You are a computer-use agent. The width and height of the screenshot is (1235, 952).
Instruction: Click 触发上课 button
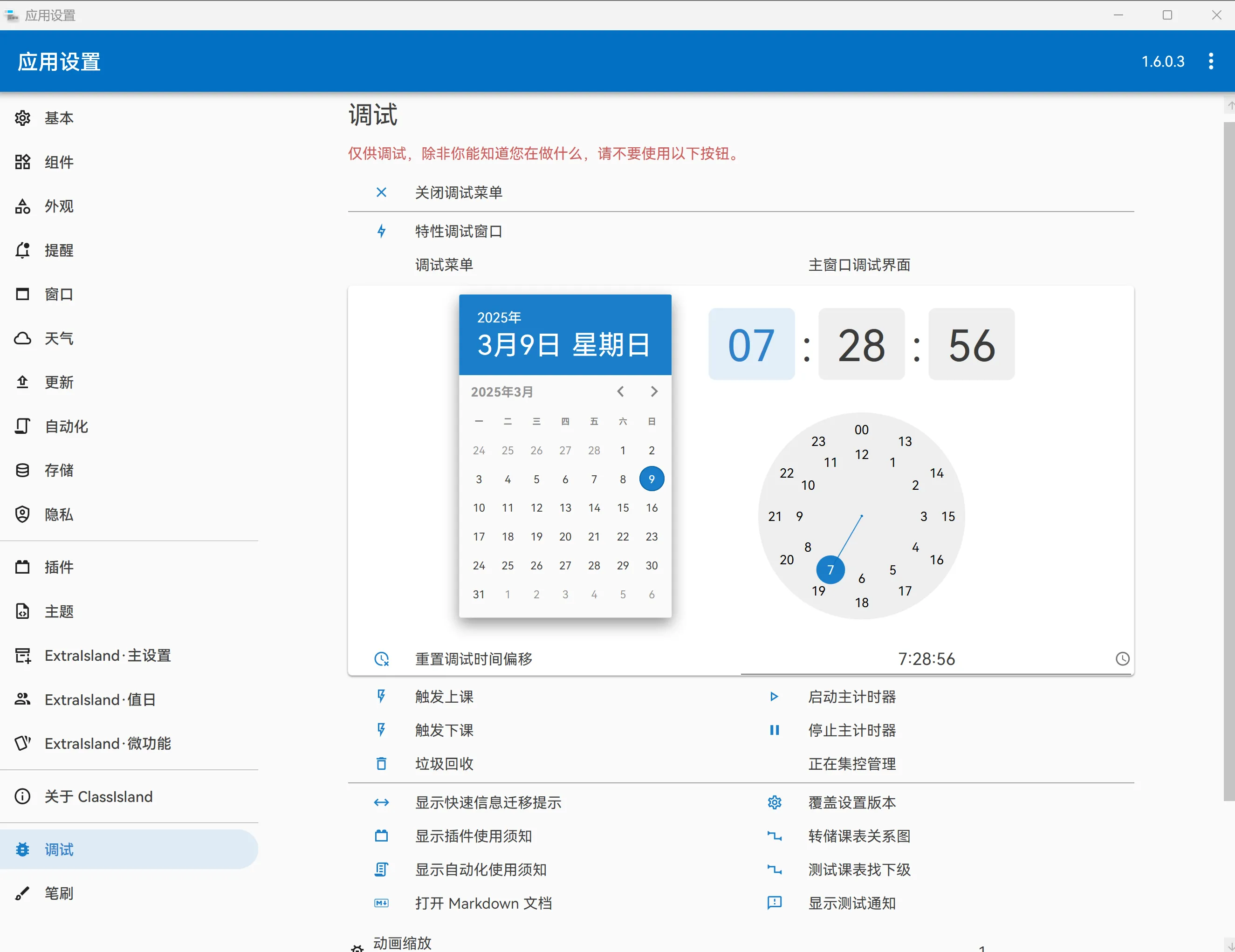point(445,697)
